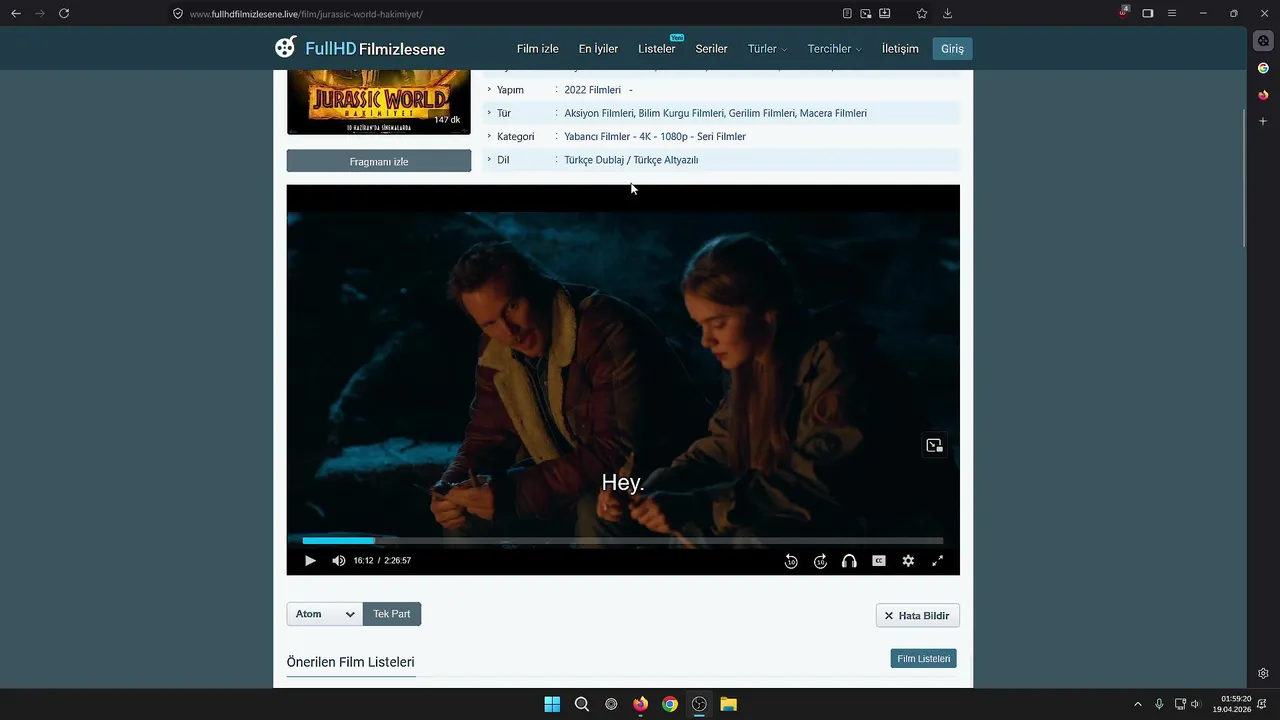Click the pop-out video icon in address bar

point(866,13)
